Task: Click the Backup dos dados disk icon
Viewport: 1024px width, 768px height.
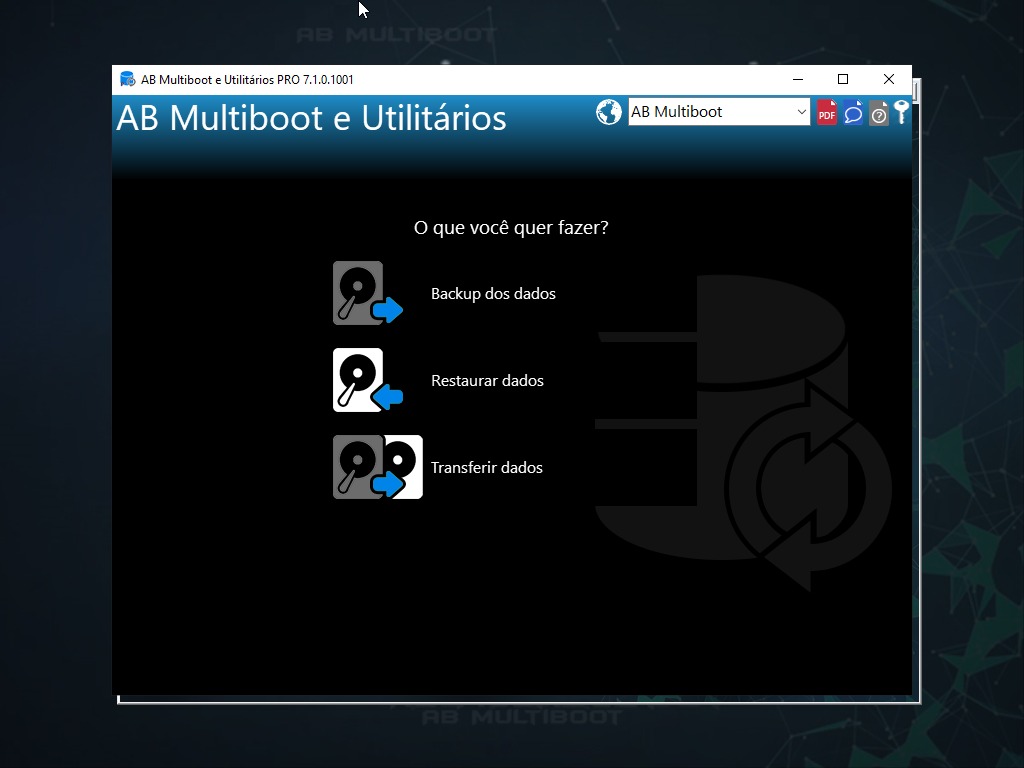Action: pyautogui.click(x=368, y=293)
